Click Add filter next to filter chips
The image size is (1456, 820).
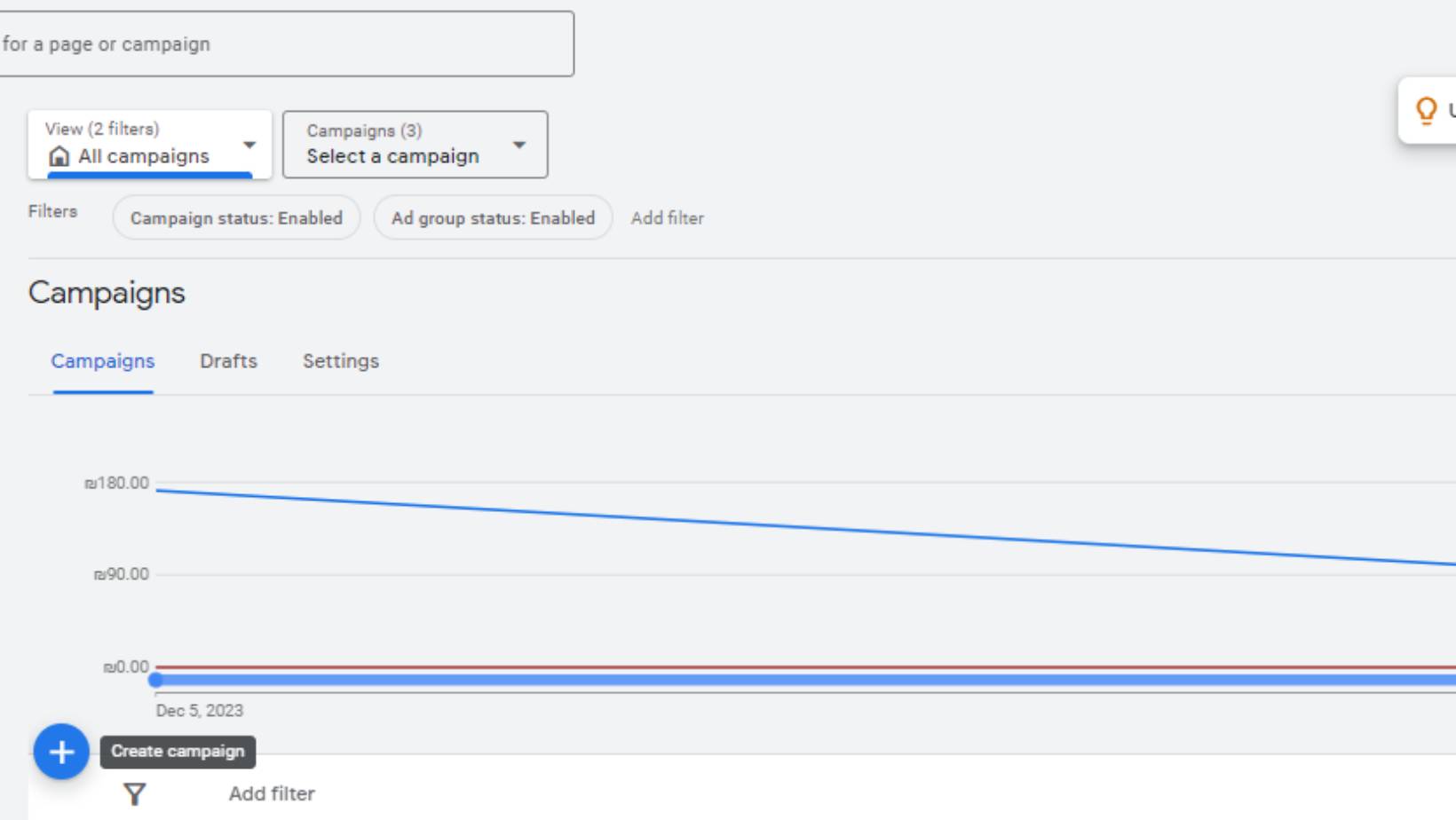668,218
